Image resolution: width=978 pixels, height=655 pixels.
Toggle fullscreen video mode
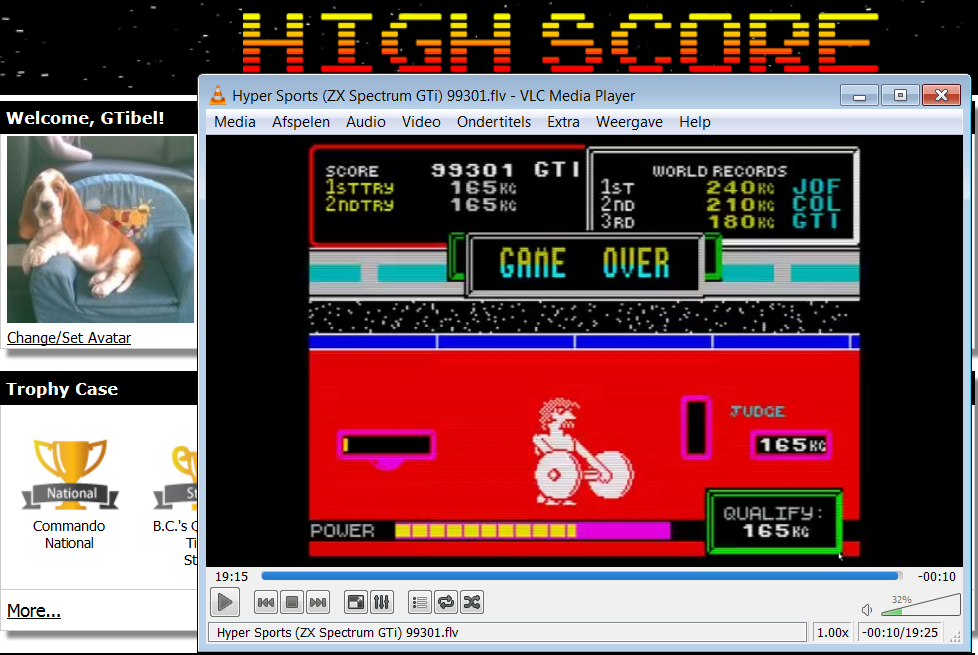tap(355, 602)
